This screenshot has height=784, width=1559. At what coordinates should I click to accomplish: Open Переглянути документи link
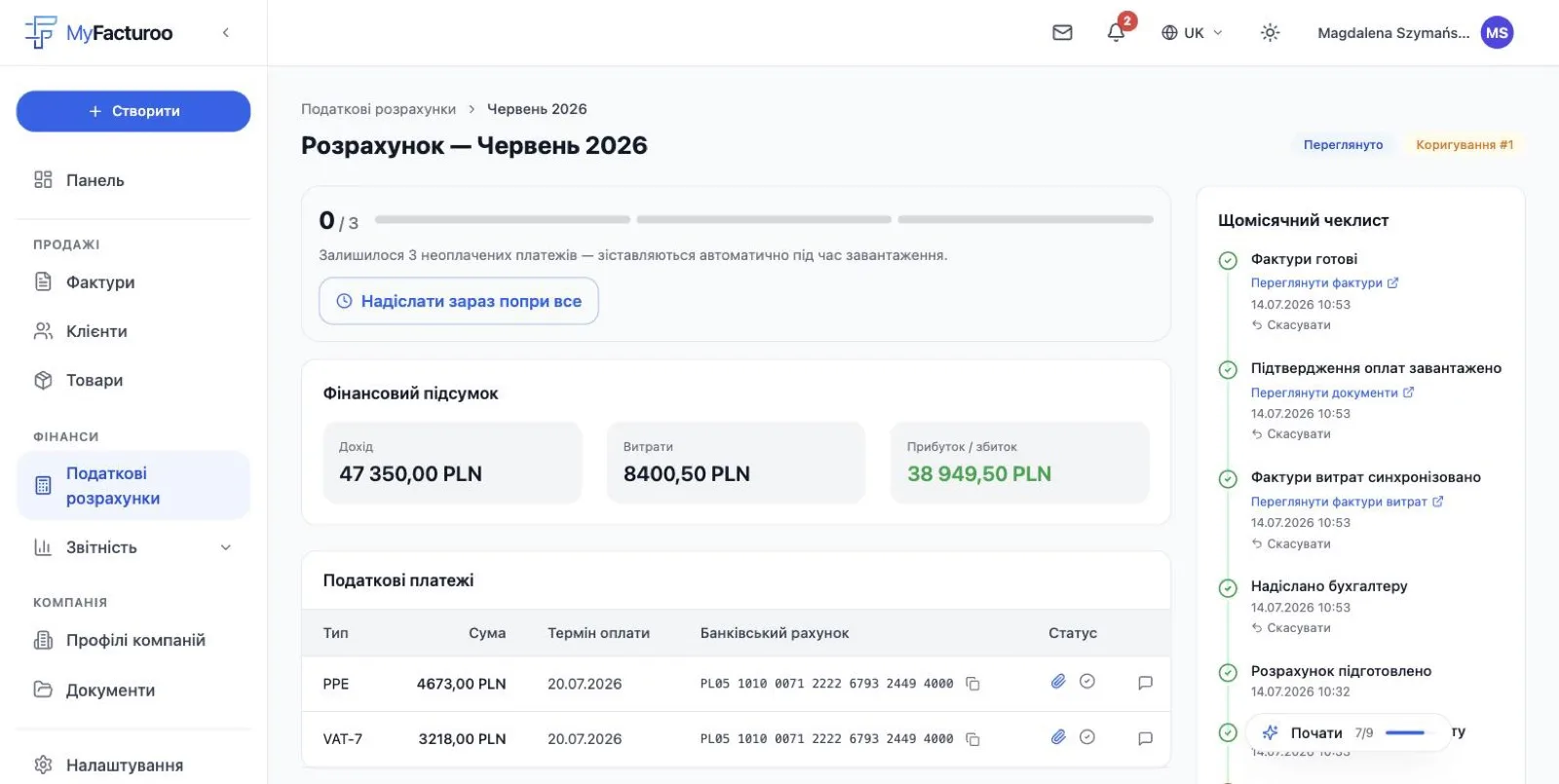point(1332,392)
